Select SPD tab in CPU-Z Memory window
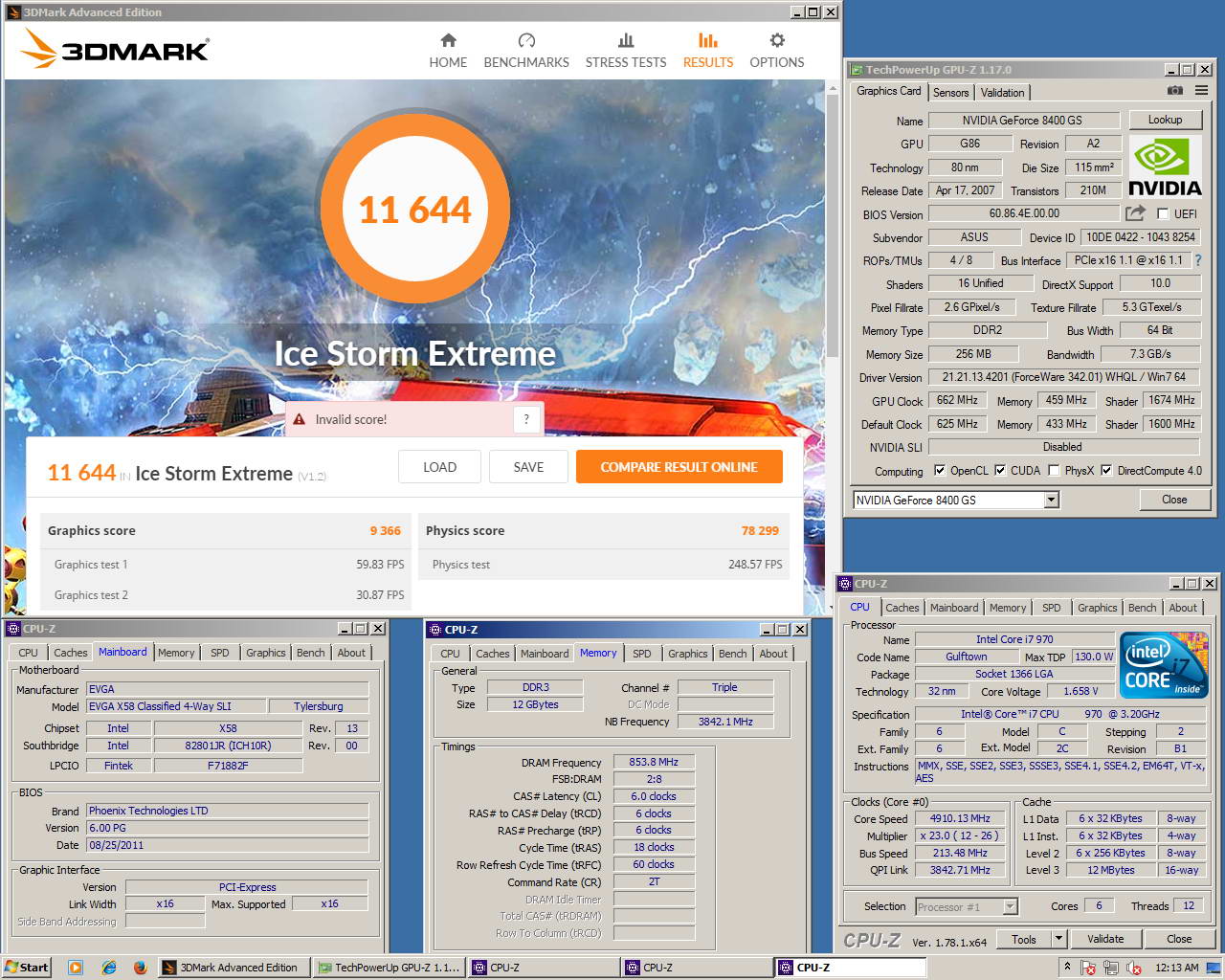The width and height of the screenshot is (1225, 980). click(641, 654)
